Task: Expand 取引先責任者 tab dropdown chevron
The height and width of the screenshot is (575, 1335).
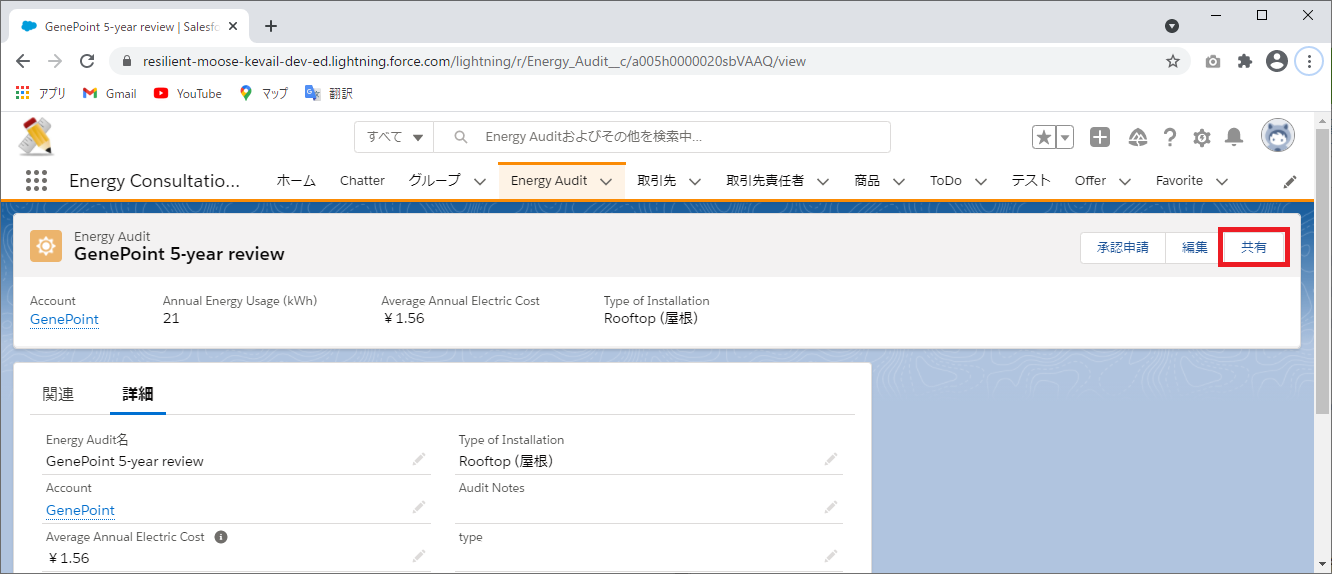Action: pos(823,182)
